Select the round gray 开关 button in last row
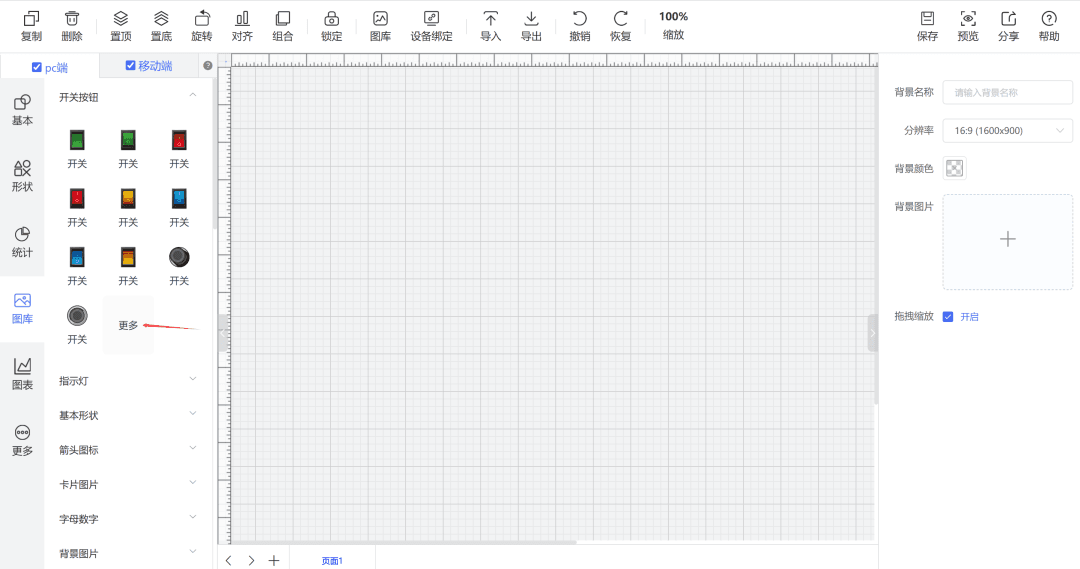Image resolution: width=1080 pixels, height=569 pixels. pyautogui.click(x=77, y=315)
